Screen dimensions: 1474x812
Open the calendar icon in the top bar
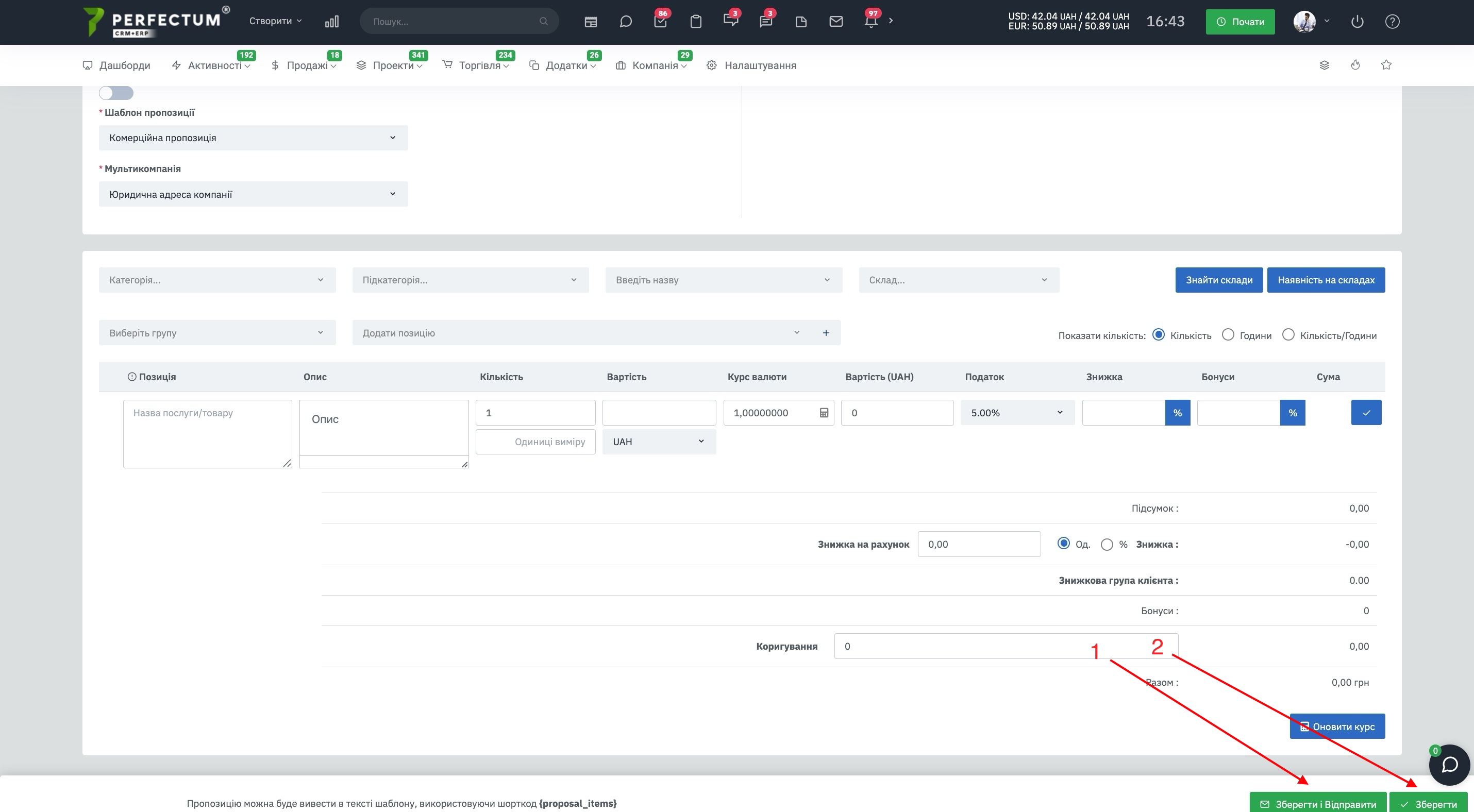point(591,22)
